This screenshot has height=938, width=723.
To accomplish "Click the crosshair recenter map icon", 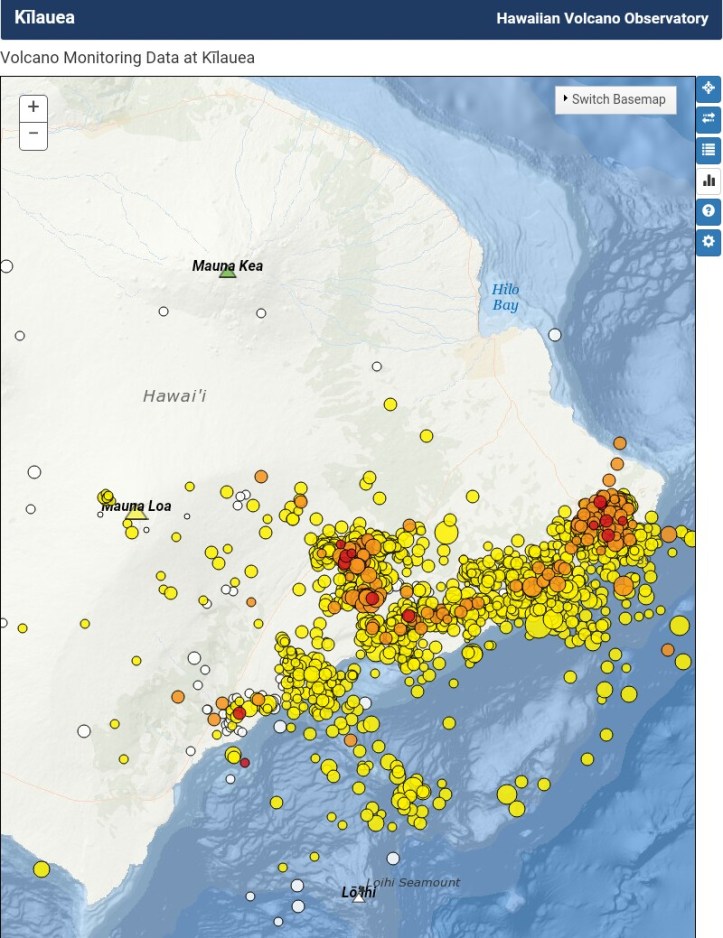I will (x=708, y=89).
